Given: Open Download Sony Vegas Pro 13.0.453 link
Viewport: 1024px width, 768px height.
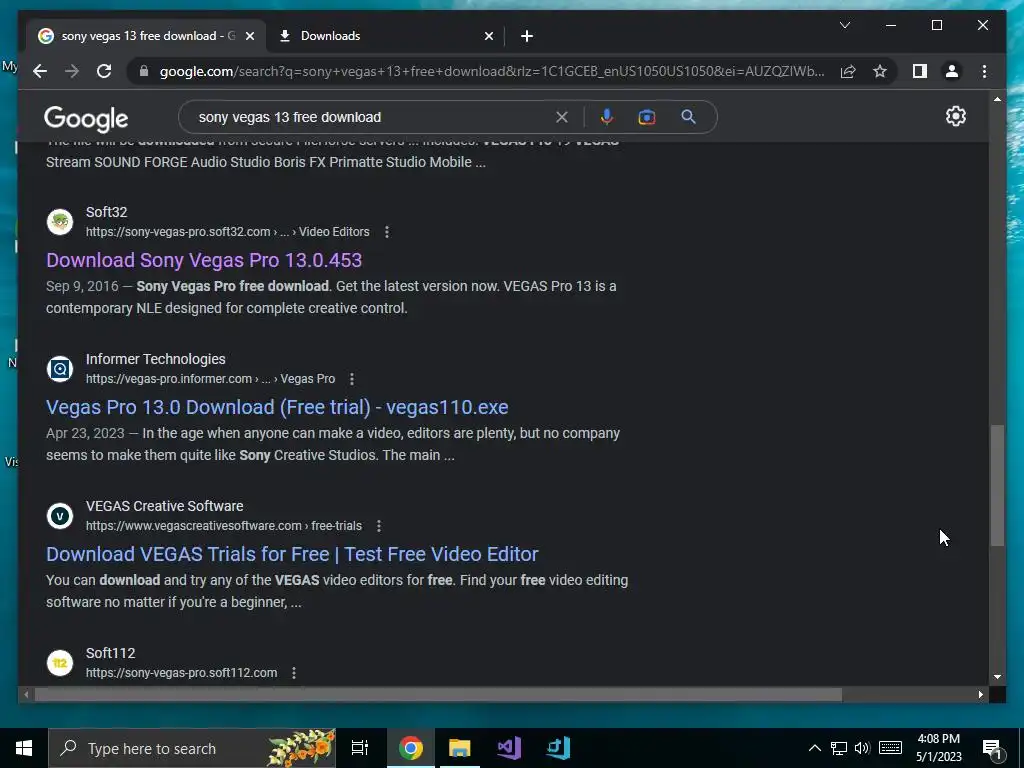Looking at the screenshot, I should pyautogui.click(x=204, y=260).
